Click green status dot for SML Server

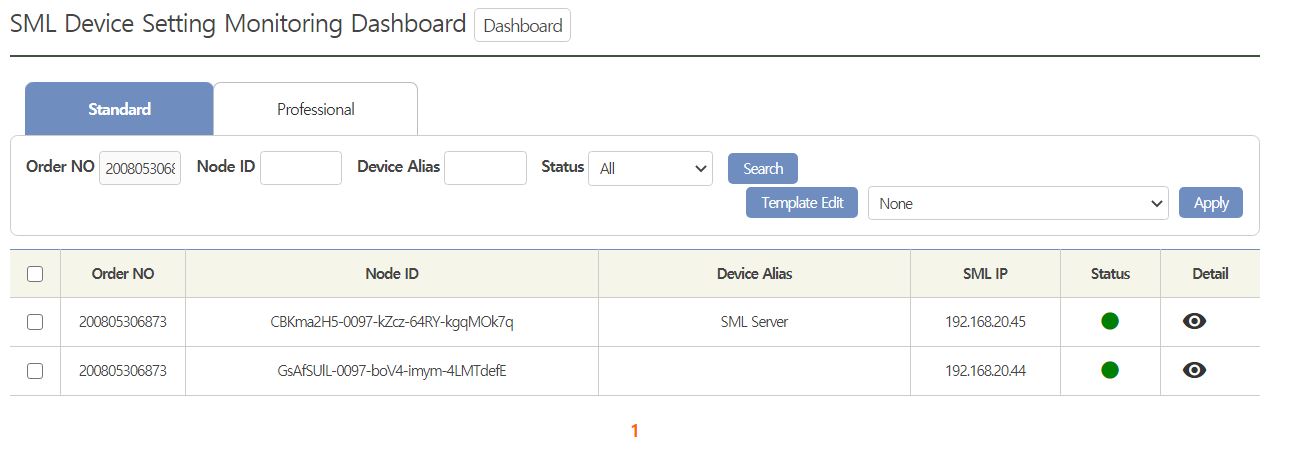click(x=1109, y=321)
